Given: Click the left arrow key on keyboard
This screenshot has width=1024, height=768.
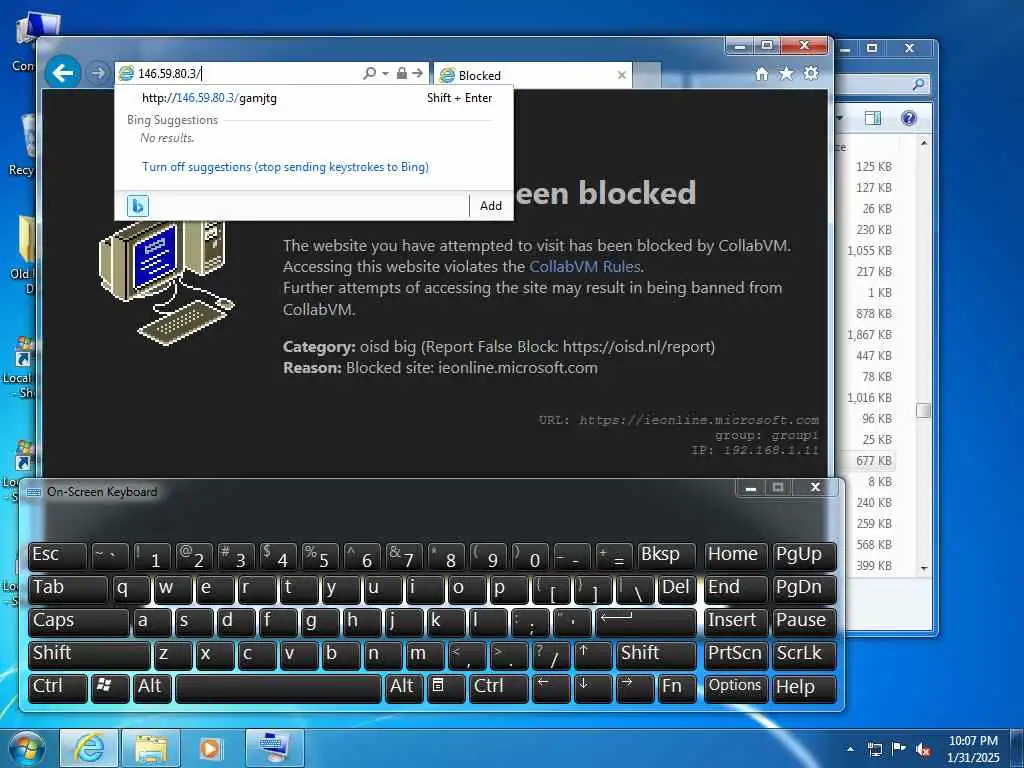Looking at the screenshot, I should (551, 688).
